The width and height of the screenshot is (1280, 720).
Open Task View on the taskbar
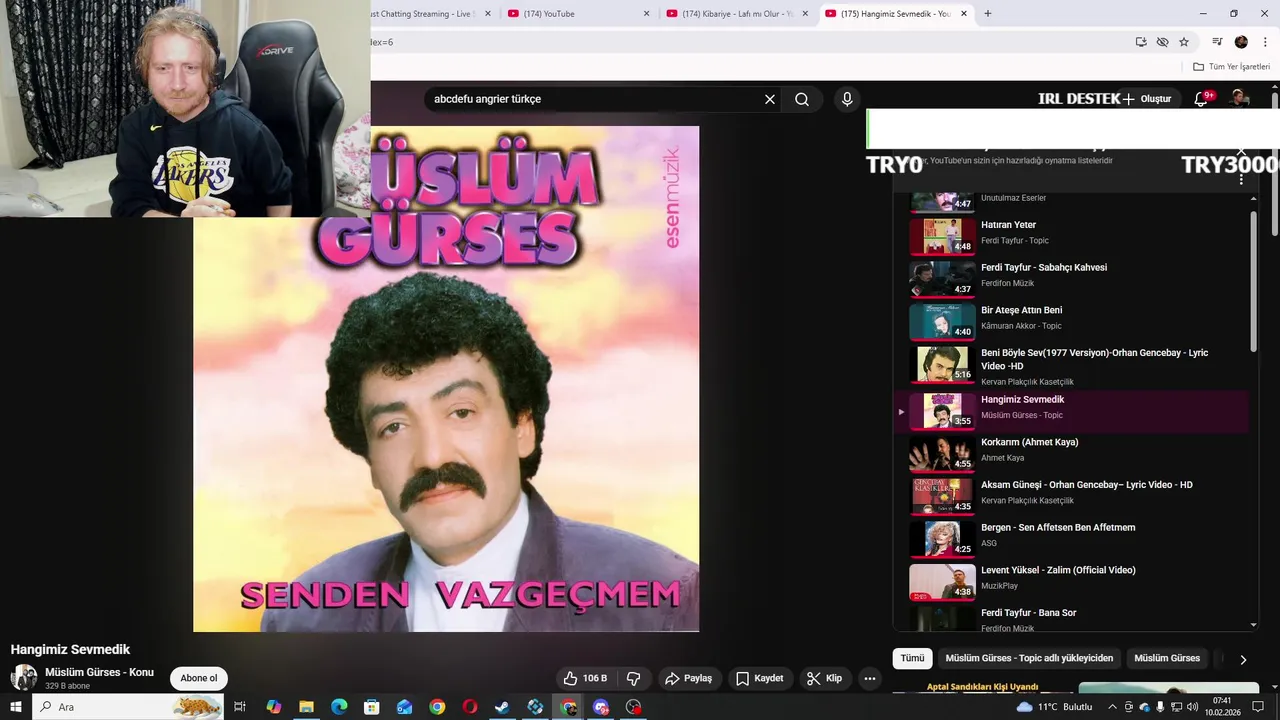pos(240,707)
